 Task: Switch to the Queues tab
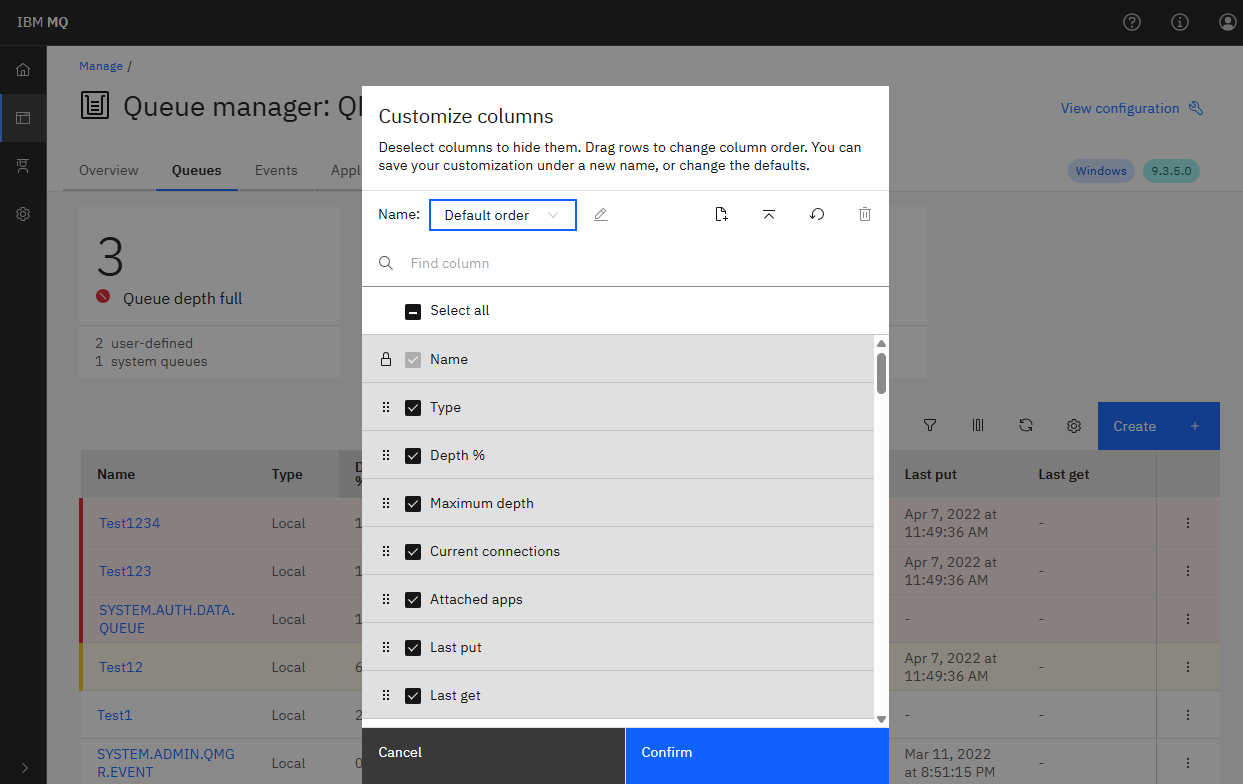point(197,170)
